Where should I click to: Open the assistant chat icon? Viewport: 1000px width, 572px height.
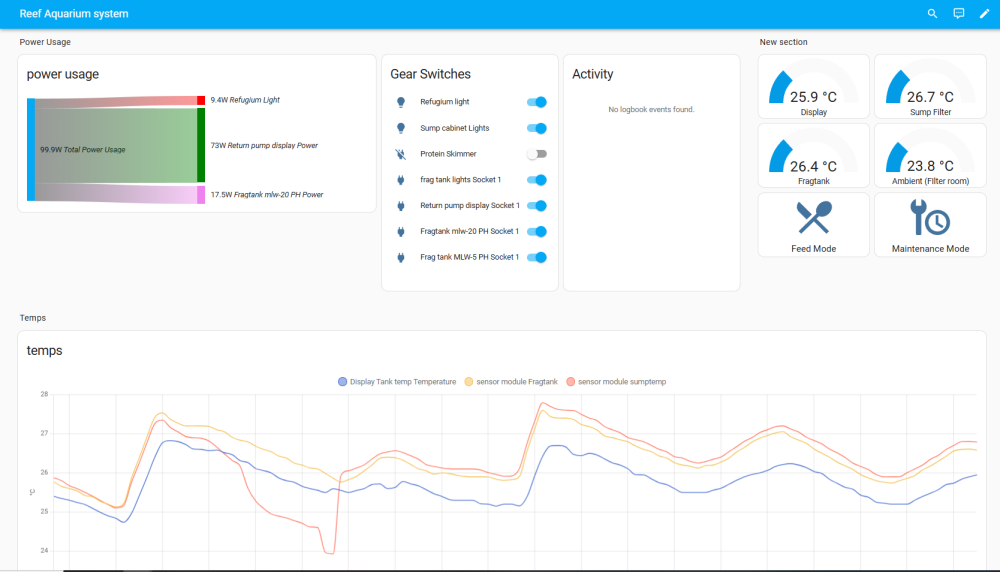tap(958, 14)
